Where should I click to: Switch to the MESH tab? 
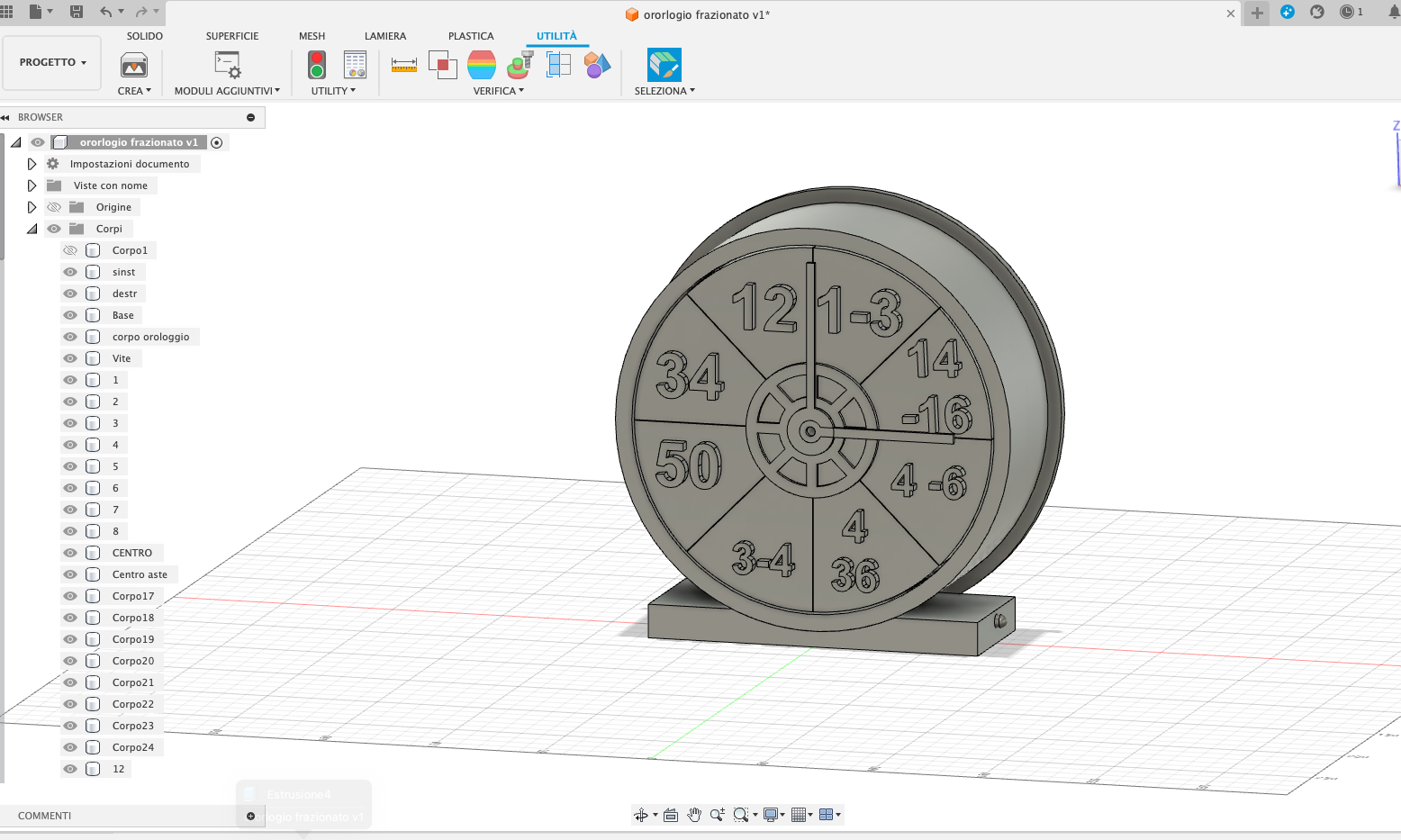[312, 36]
